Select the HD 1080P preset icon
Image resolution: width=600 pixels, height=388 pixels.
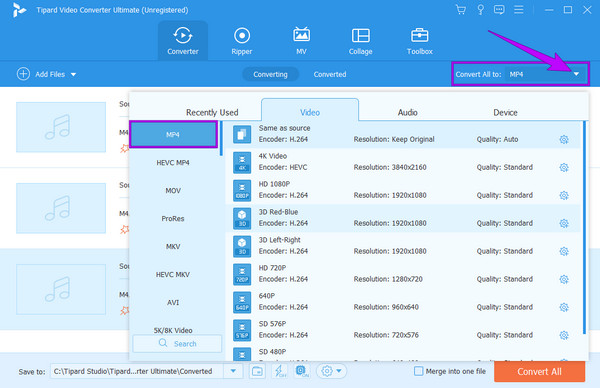[x=242, y=190]
